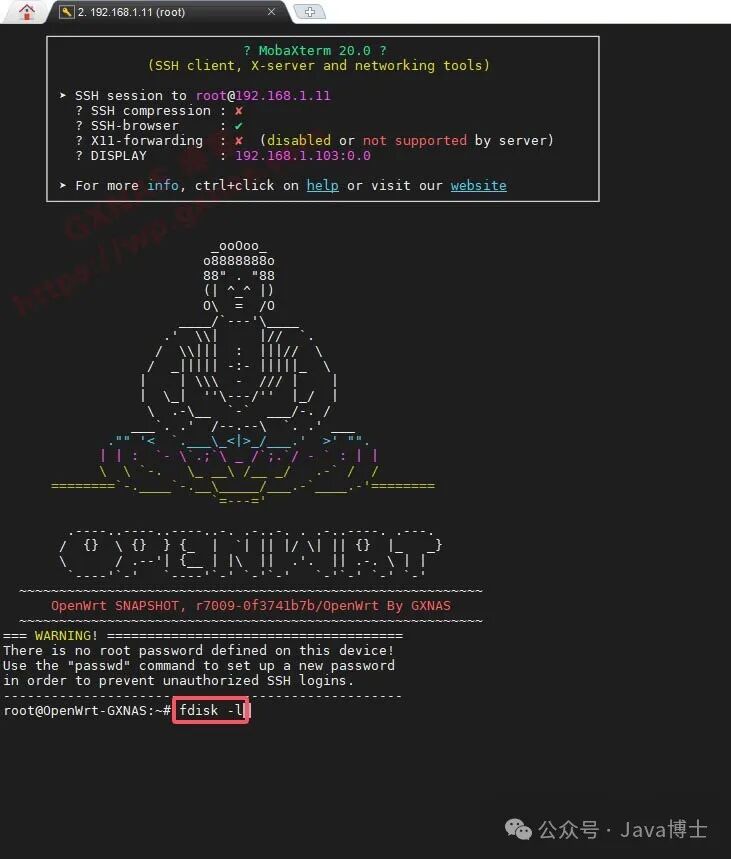Image resolution: width=731 pixels, height=859 pixels.
Task: Click the MobaXterm 20.0 banner title
Action: (x=315, y=50)
